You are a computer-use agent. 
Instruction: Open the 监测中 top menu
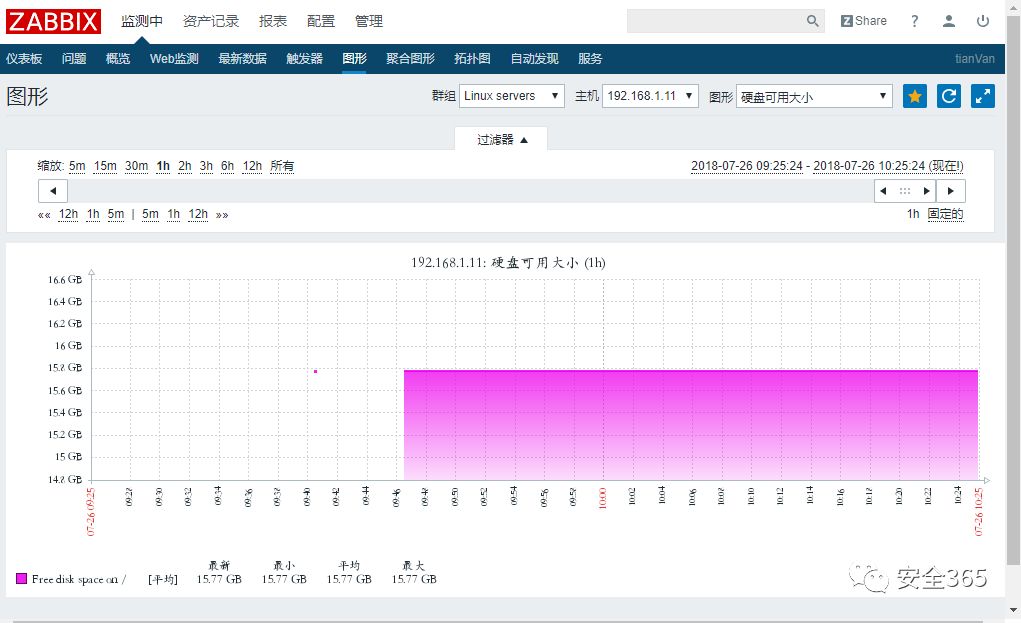(141, 21)
